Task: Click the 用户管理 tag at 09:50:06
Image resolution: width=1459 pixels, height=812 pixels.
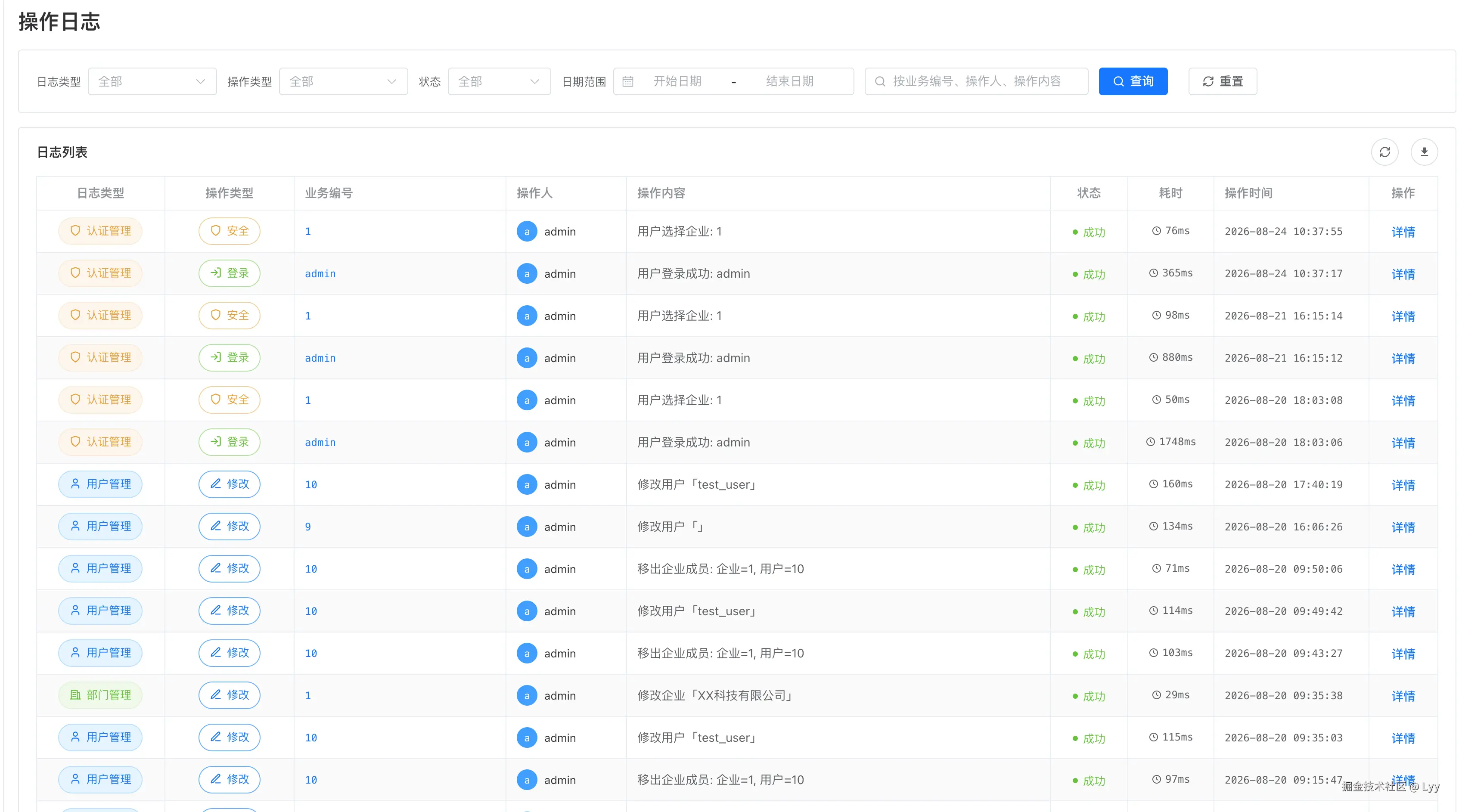Action: 100,568
